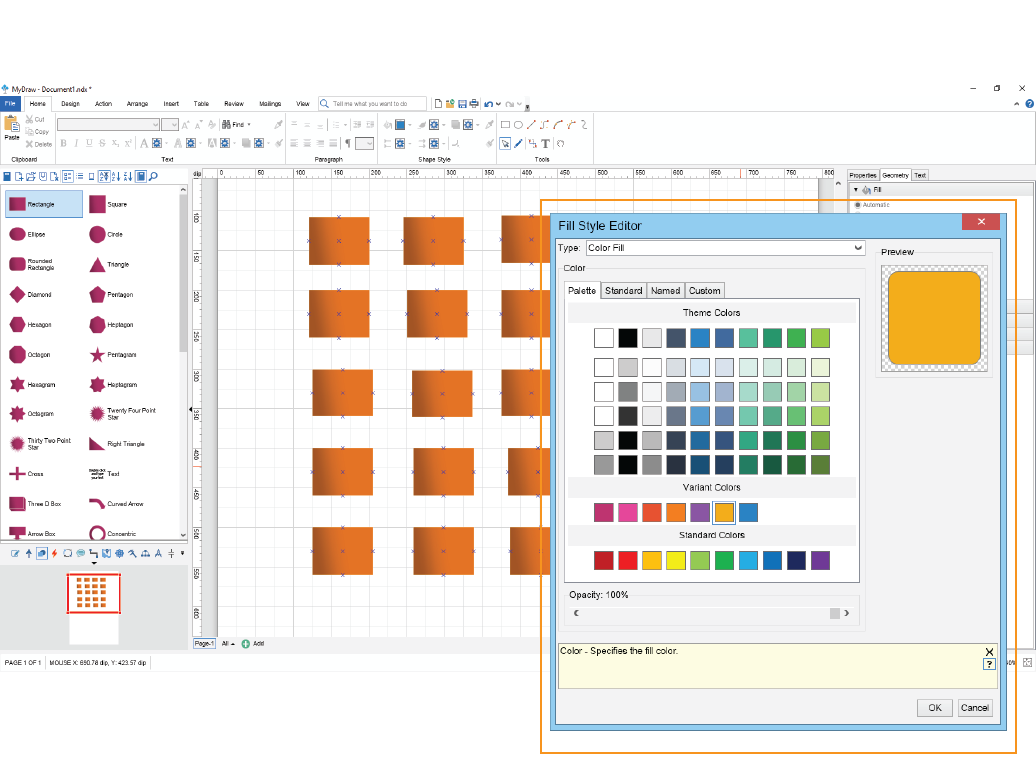This screenshot has width=1036, height=759.
Task: Open the All pages dropdown
Action: click(x=228, y=643)
